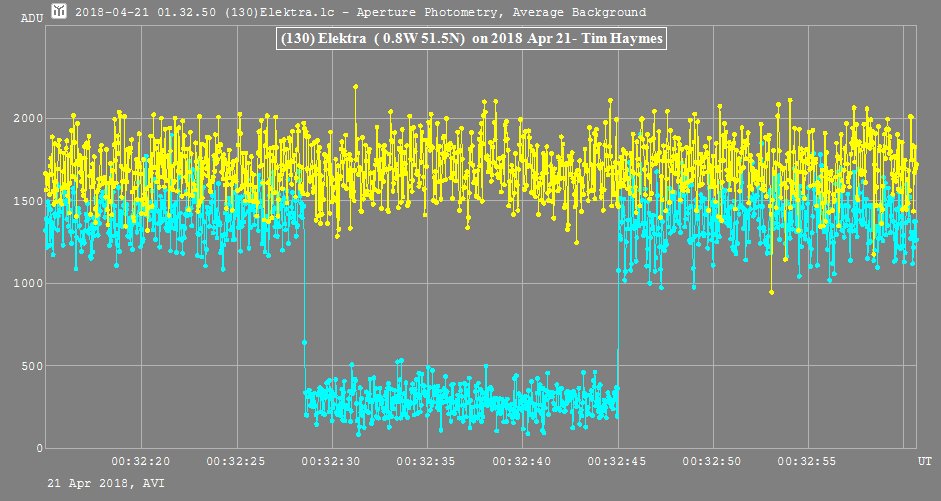
Task: Click the 00:32:30 time axis label
Action: coord(332,460)
